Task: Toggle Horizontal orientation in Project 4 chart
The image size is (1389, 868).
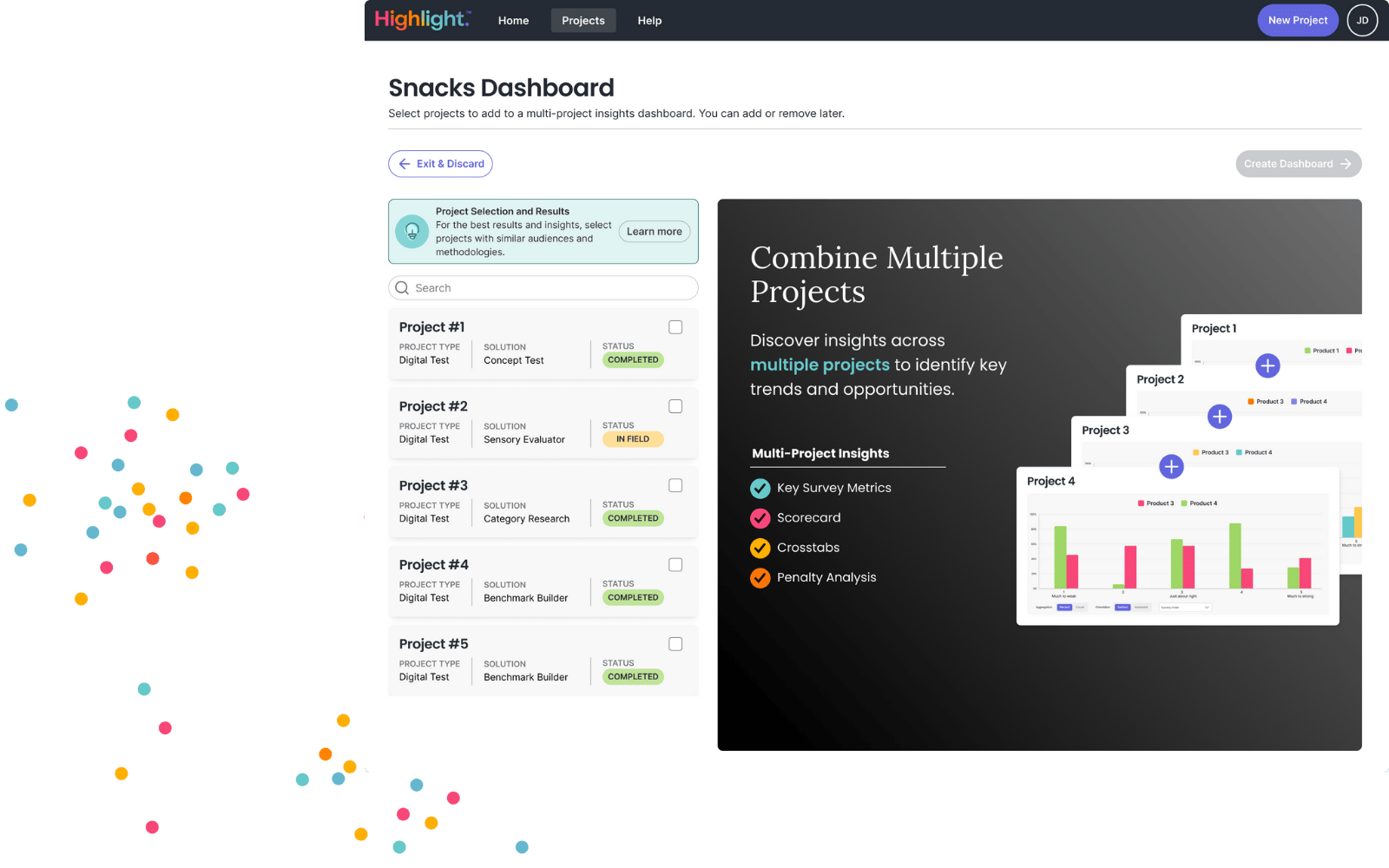Action: click(1142, 608)
